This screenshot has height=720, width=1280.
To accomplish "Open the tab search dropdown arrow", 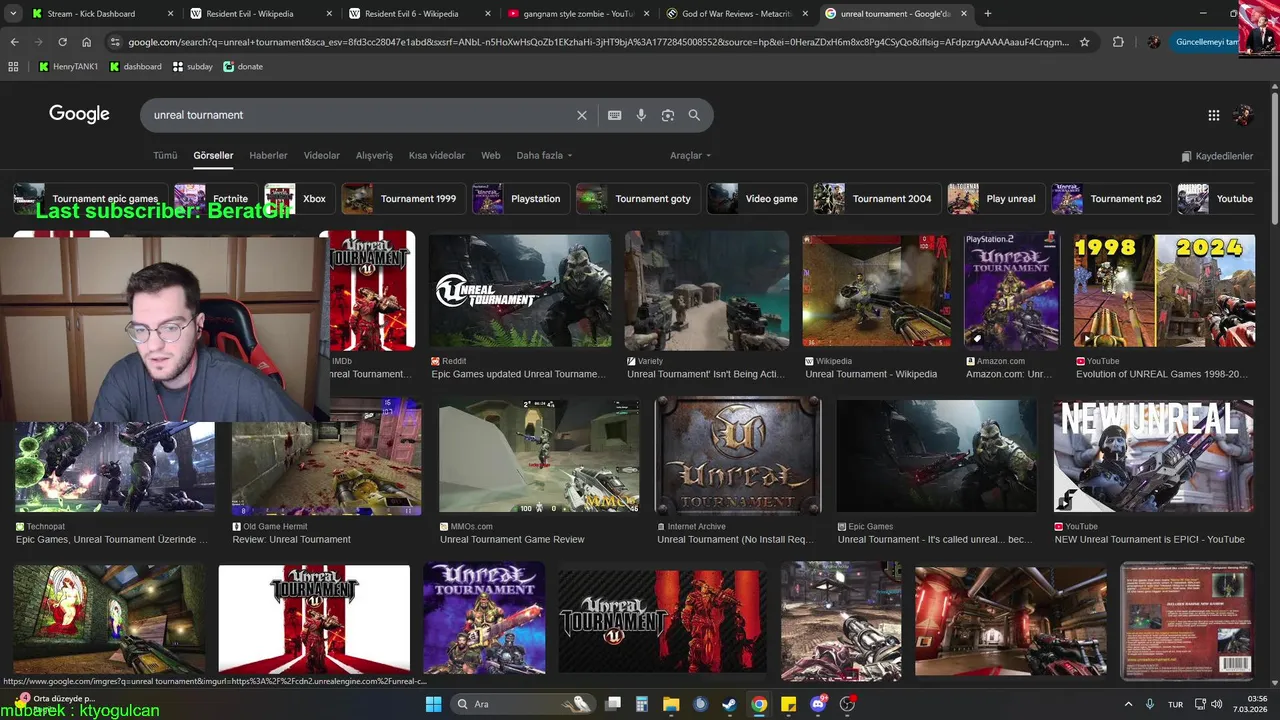I will pos(15,14).
